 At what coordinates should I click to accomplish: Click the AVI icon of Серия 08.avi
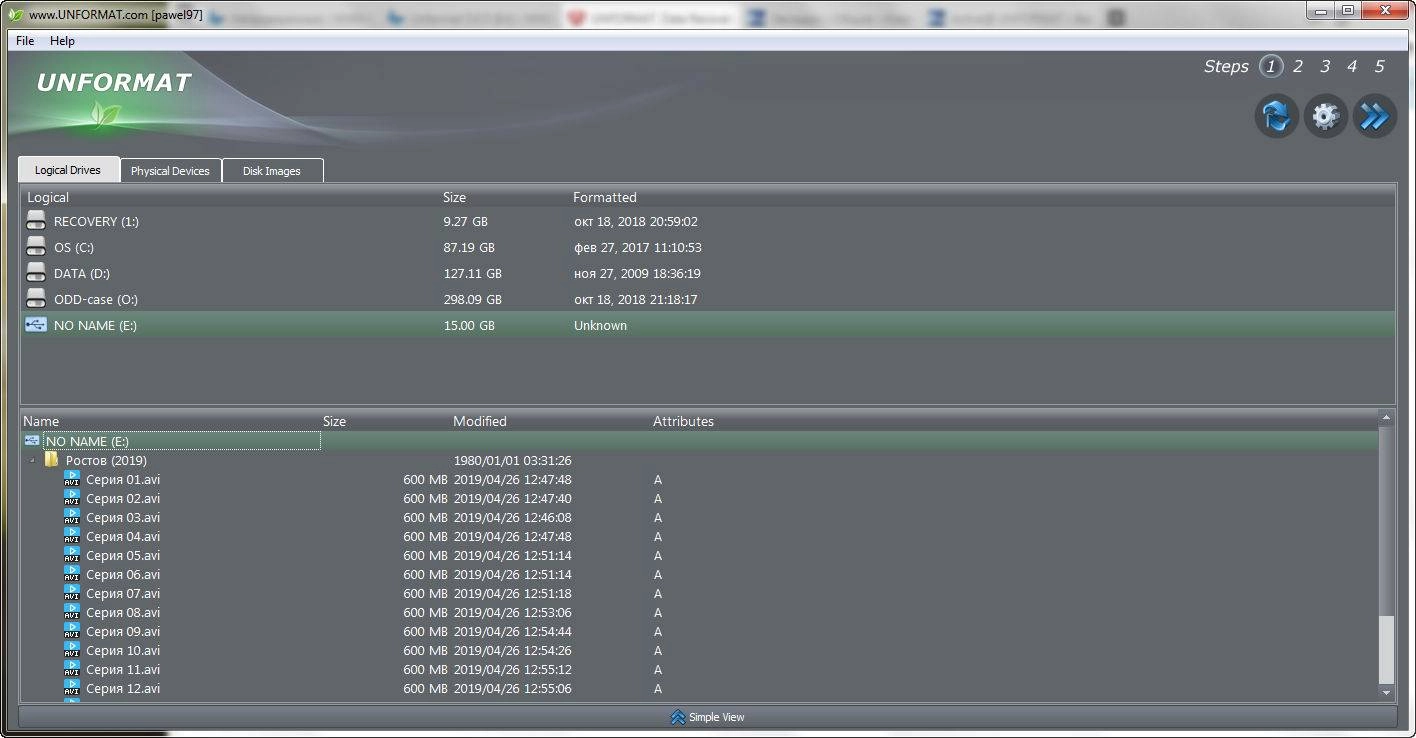tap(72, 612)
